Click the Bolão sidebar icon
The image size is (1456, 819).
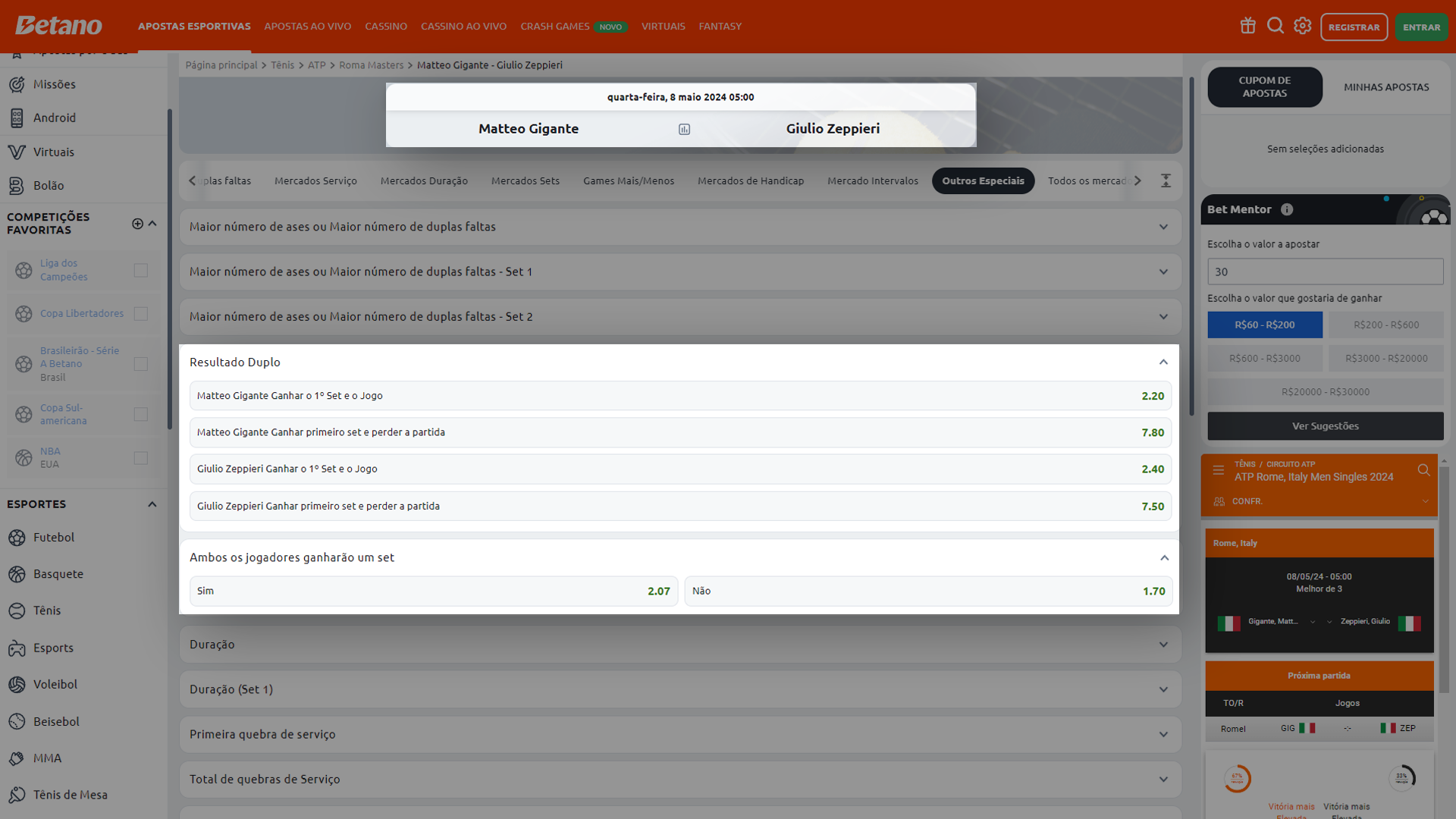18,185
